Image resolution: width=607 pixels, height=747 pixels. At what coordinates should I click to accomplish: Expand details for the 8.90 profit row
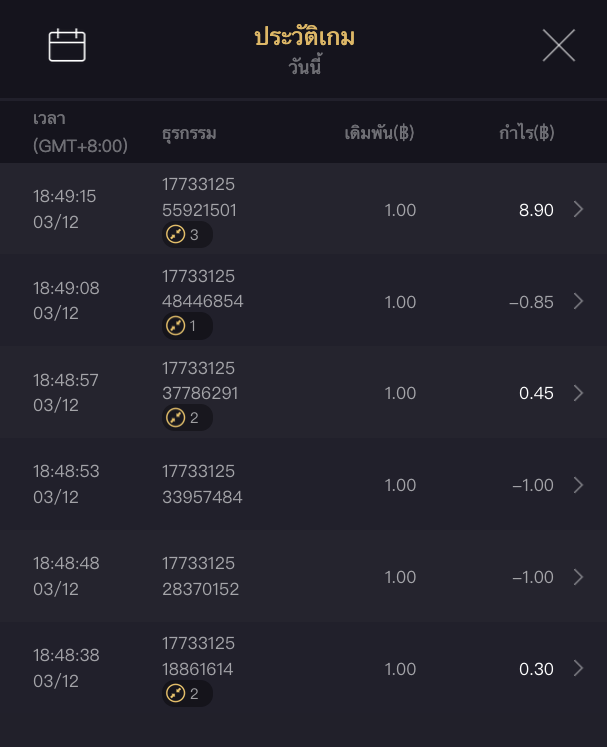tap(578, 209)
